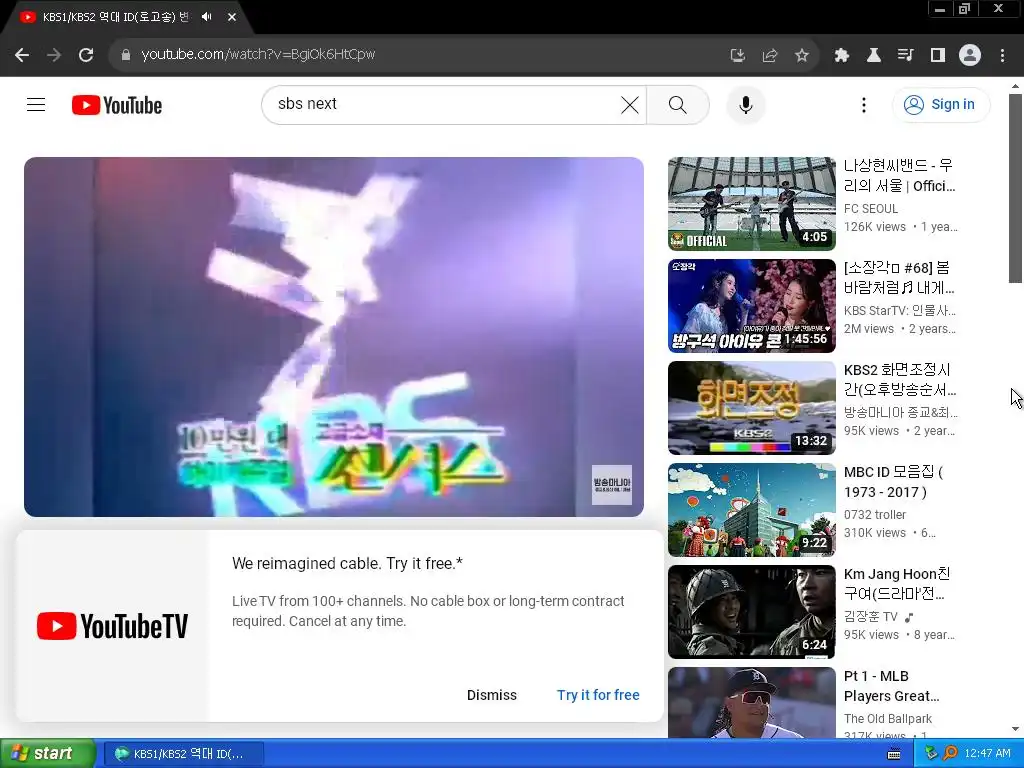Click the keyboard icon in system tray
The width and height of the screenshot is (1024, 768).
click(x=894, y=754)
